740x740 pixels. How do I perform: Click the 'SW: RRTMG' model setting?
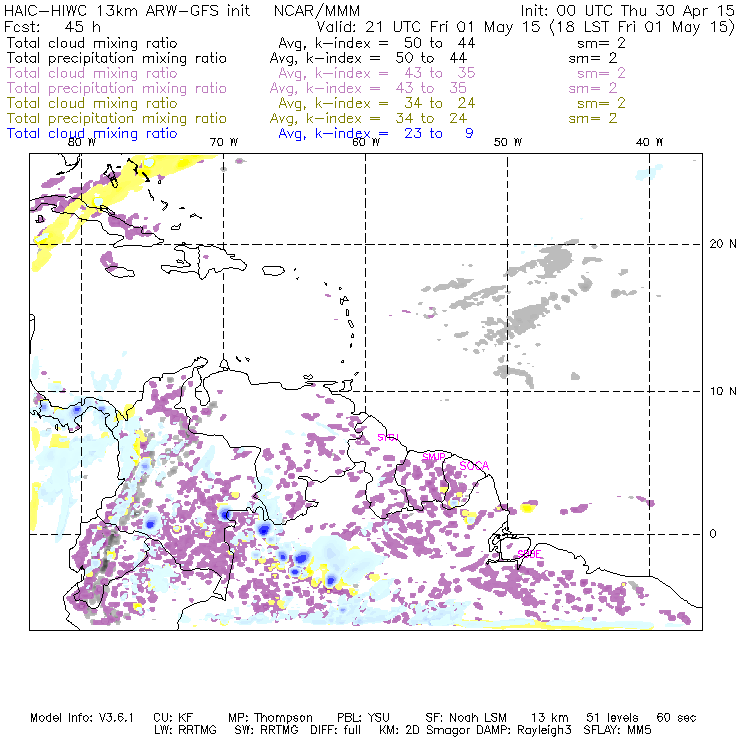coord(266,730)
